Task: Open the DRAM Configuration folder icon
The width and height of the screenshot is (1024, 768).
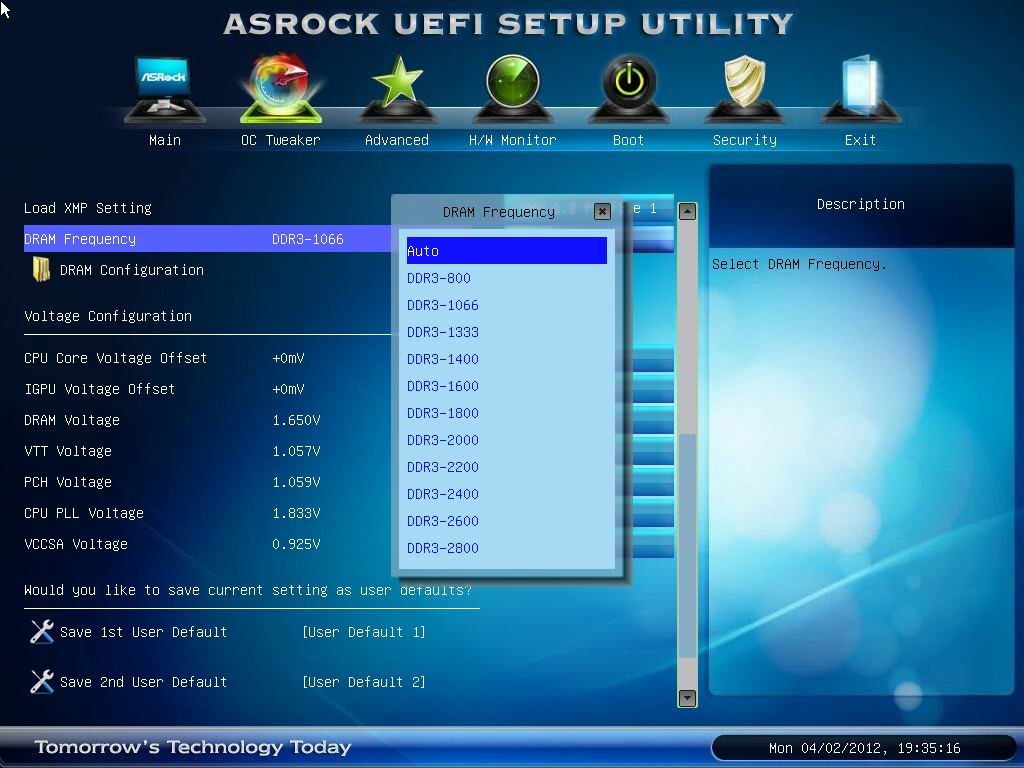Action: click(x=42, y=270)
